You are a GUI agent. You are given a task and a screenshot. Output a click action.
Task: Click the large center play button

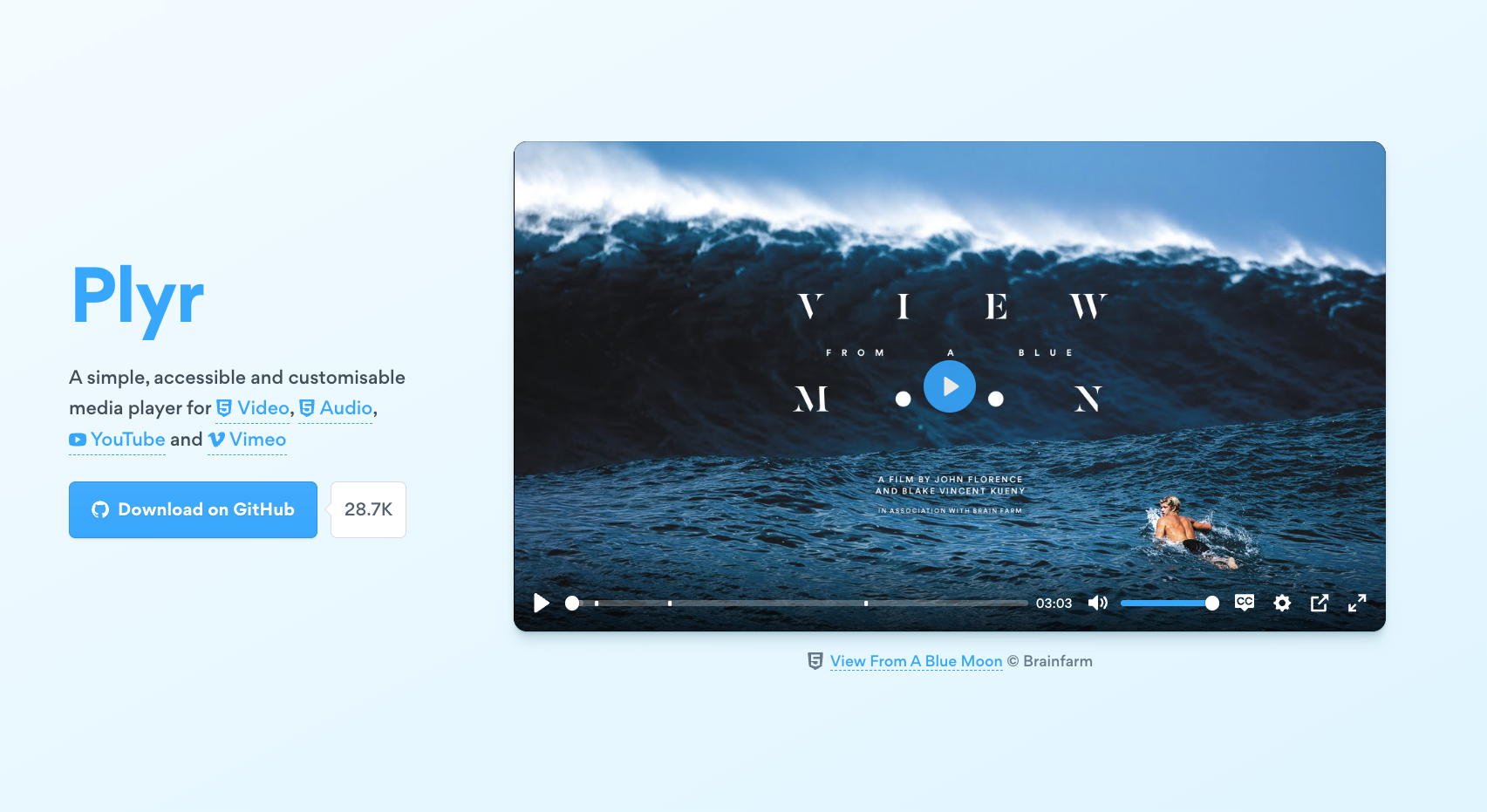[x=949, y=386]
